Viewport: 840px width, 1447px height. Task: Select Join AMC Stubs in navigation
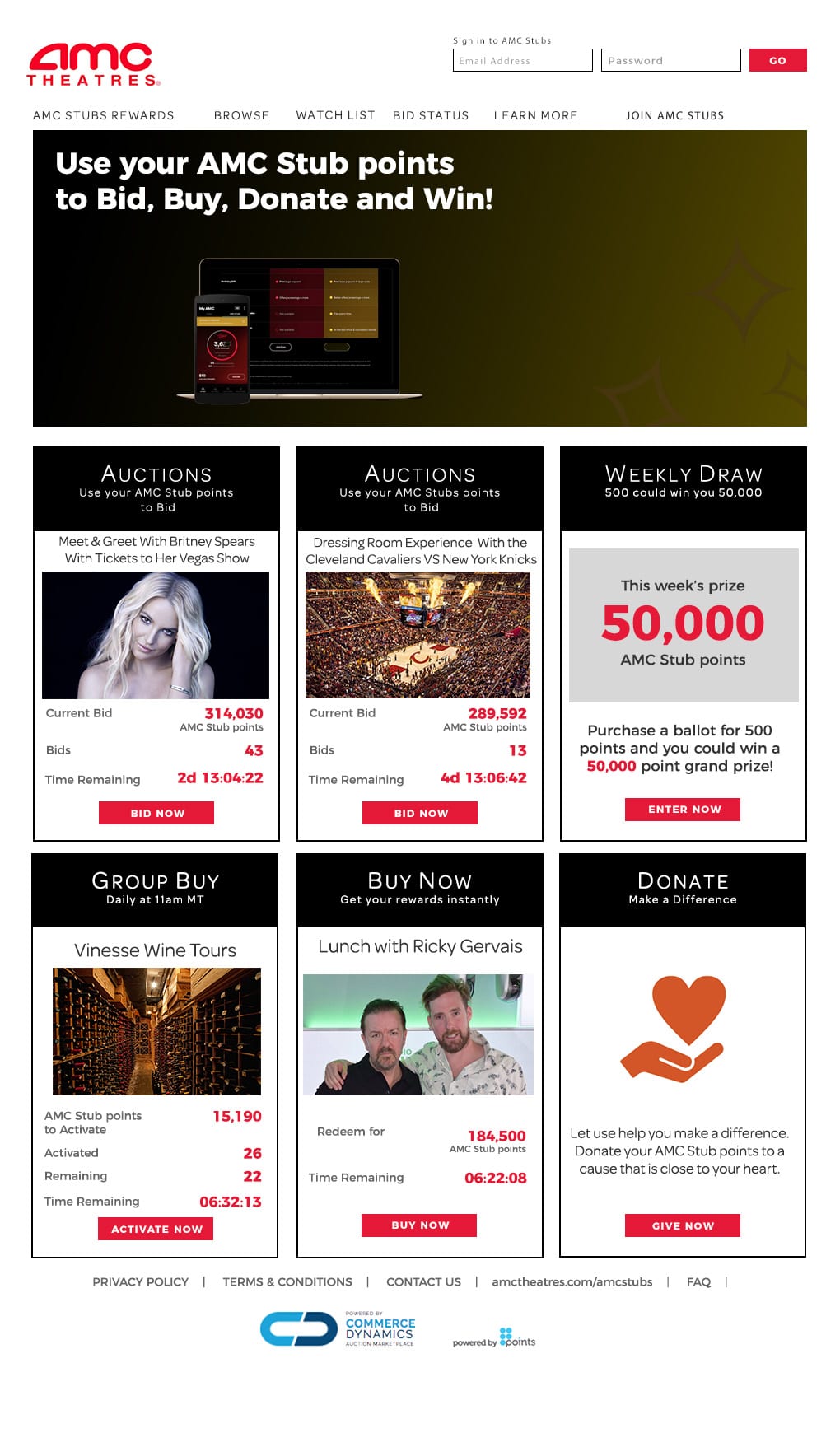674,115
